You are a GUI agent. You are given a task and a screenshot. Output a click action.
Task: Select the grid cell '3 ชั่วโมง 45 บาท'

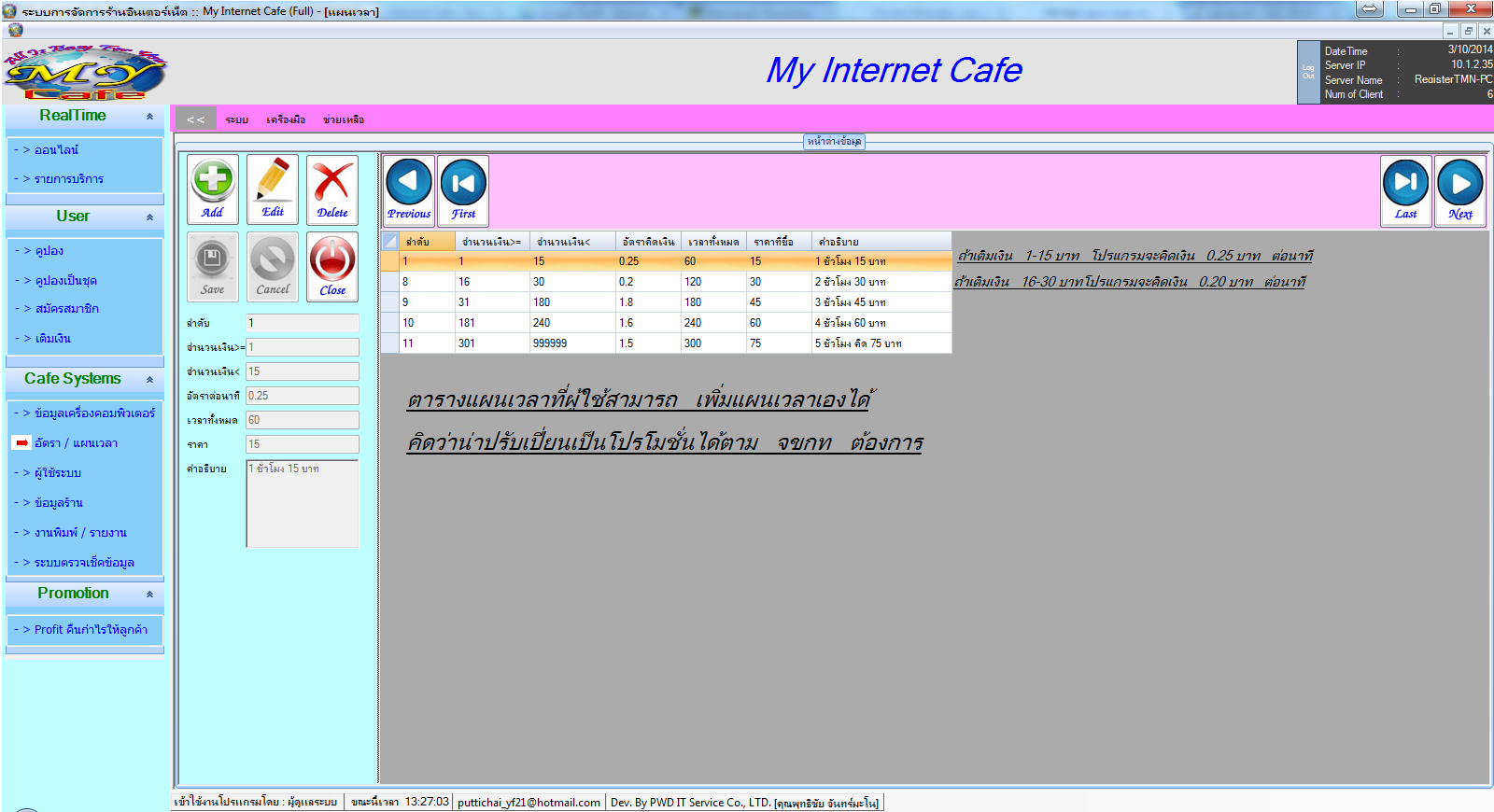click(x=881, y=302)
